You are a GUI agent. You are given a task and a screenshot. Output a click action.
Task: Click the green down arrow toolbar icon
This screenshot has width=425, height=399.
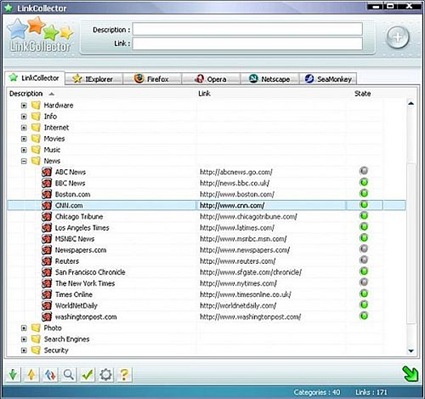pyautogui.click(x=13, y=375)
